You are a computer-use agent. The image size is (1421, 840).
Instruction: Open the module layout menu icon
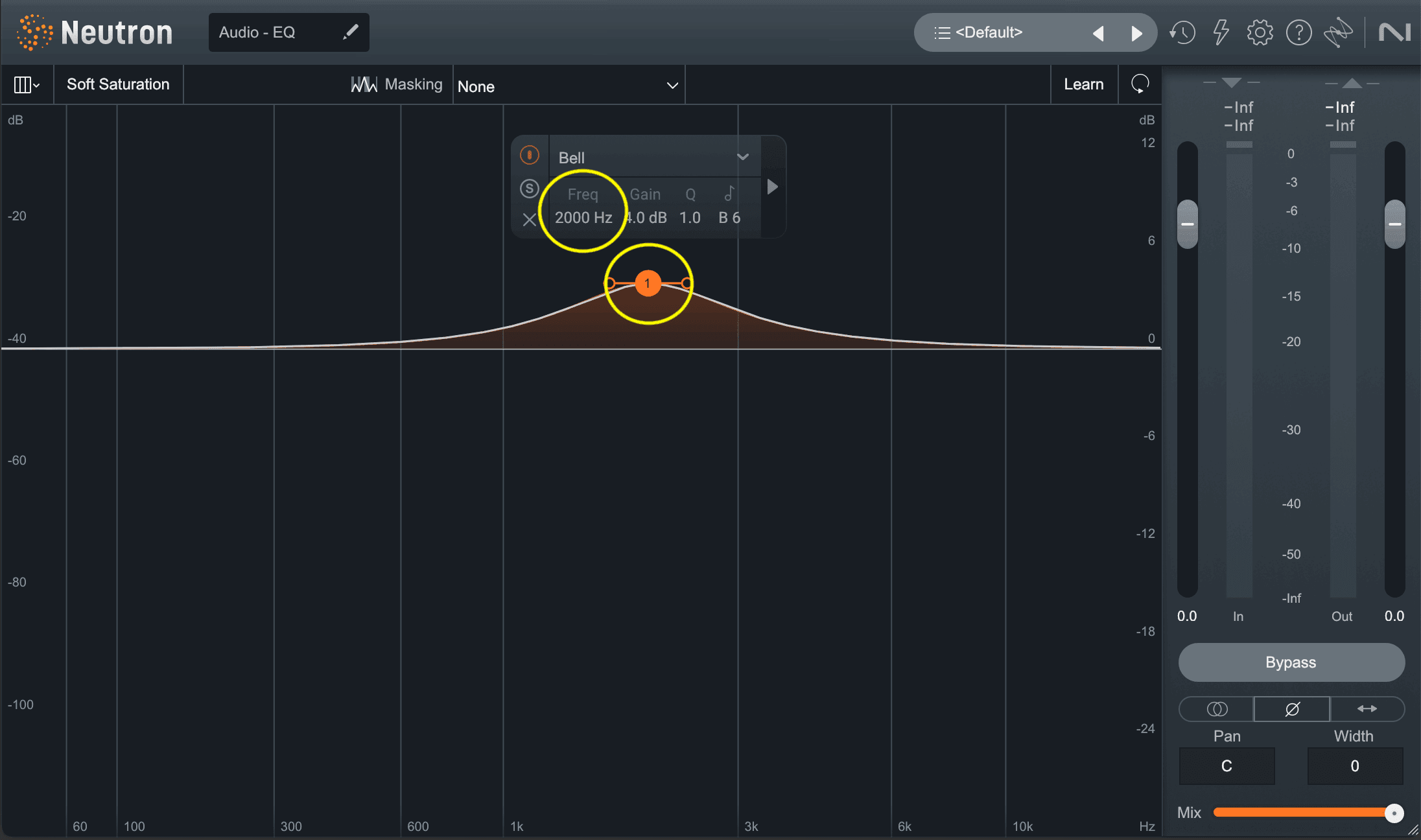[x=27, y=85]
